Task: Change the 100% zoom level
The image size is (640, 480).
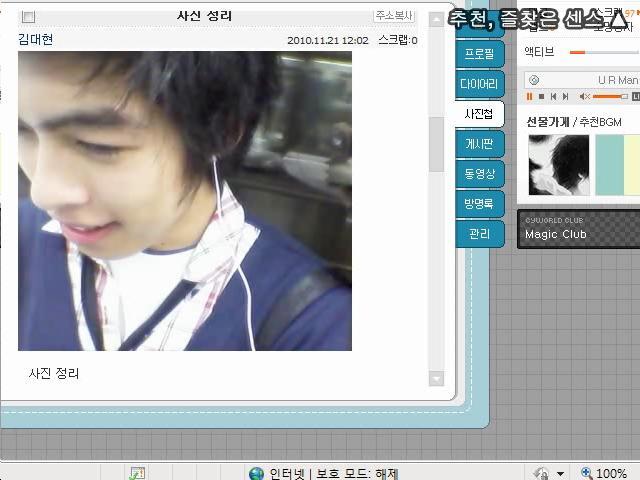Action: click(611, 473)
